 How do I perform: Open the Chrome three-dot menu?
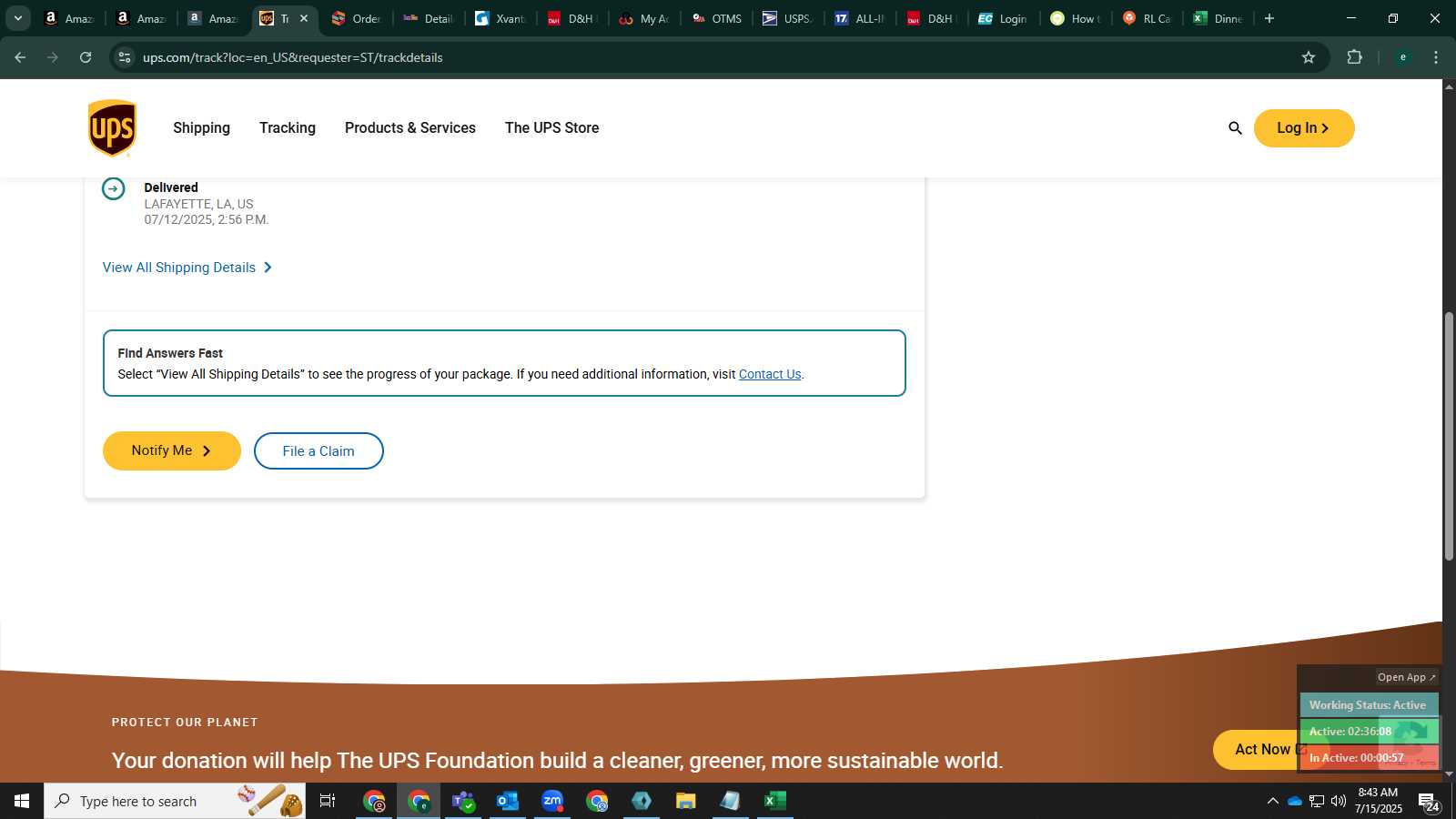click(1436, 57)
